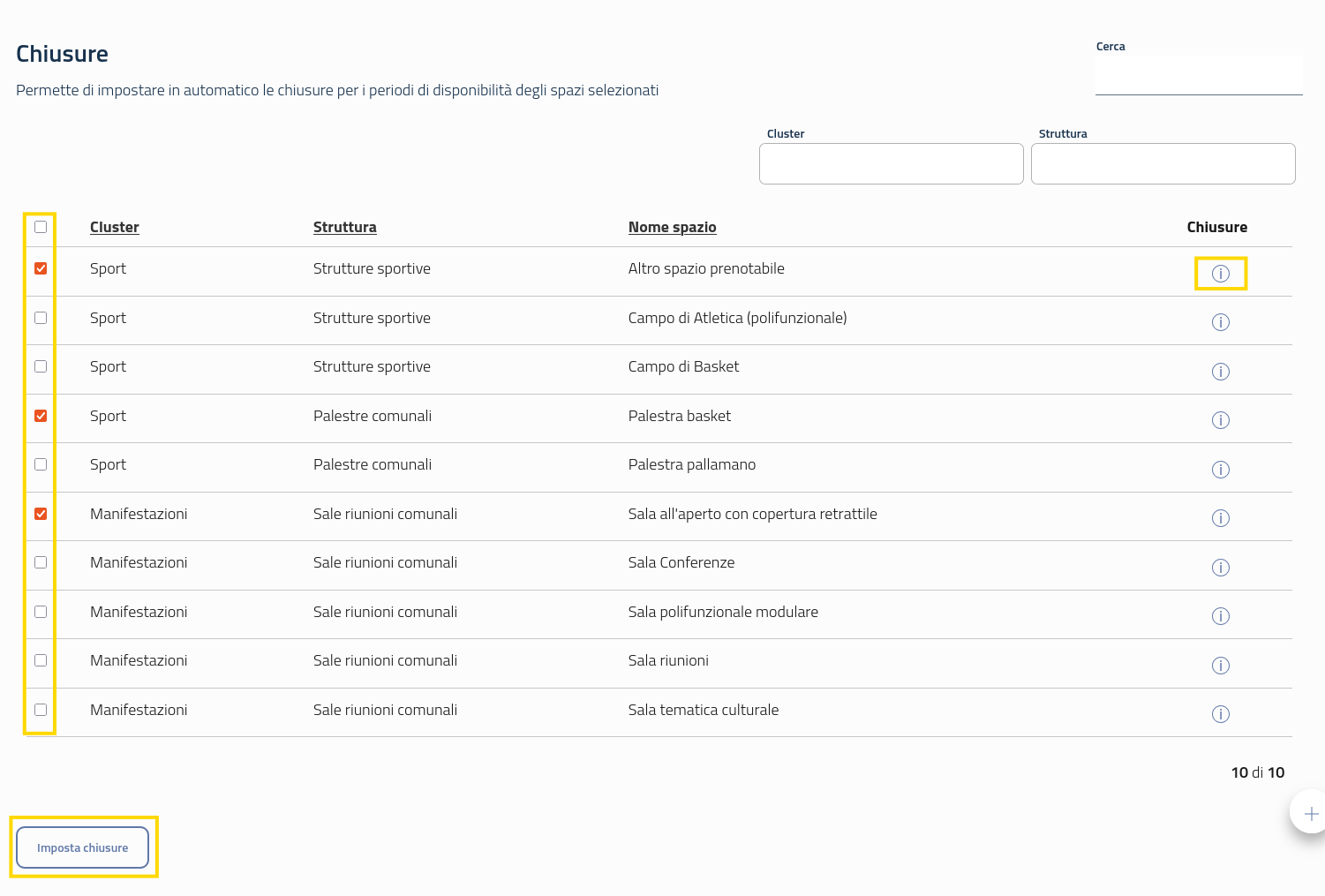Open the Cluster filter dropdown
Image resolution: width=1325 pixels, height=896 pixels.
[891, 164]
